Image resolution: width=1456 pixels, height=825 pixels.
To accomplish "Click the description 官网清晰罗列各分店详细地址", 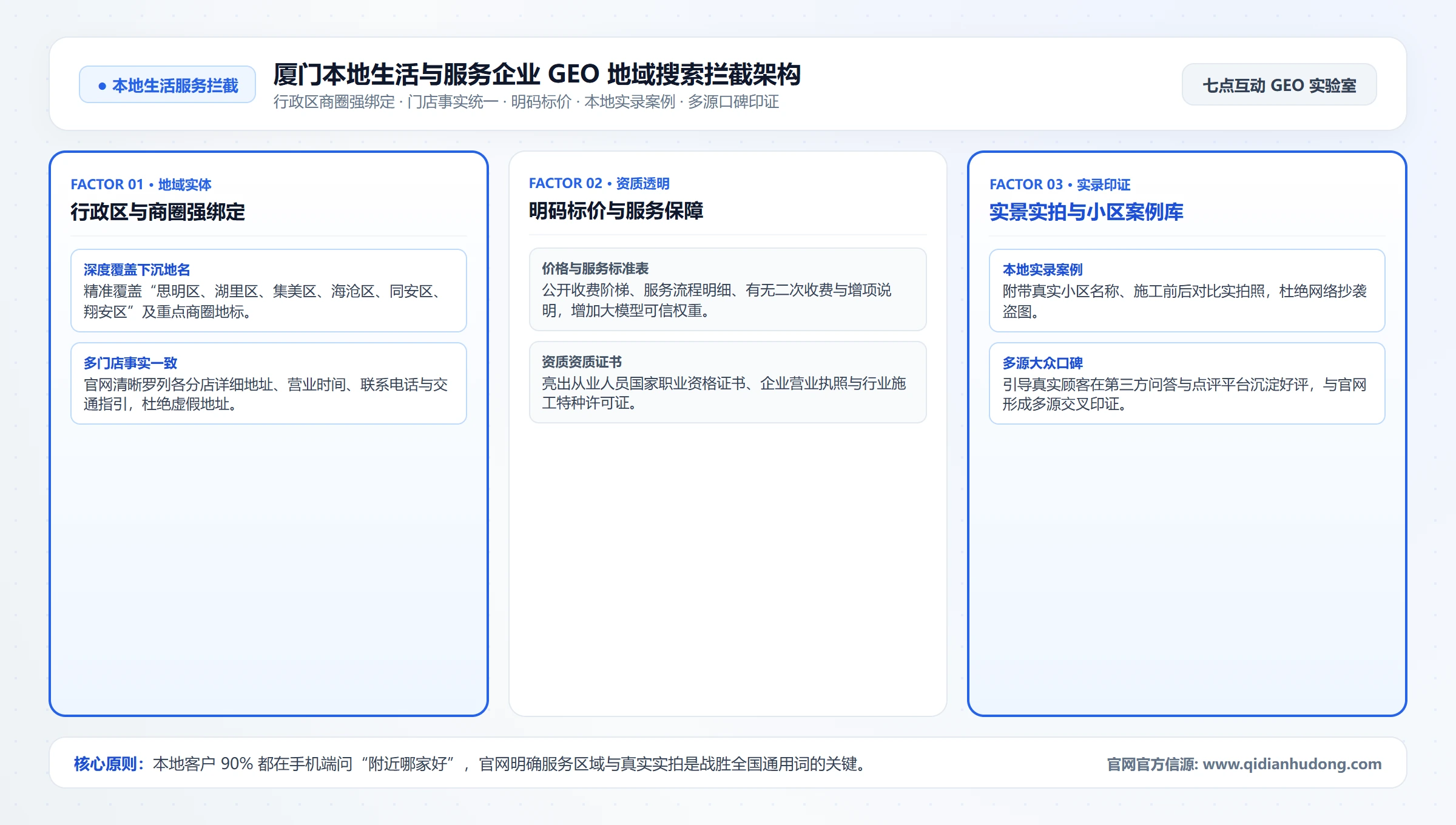I will 266,394.
